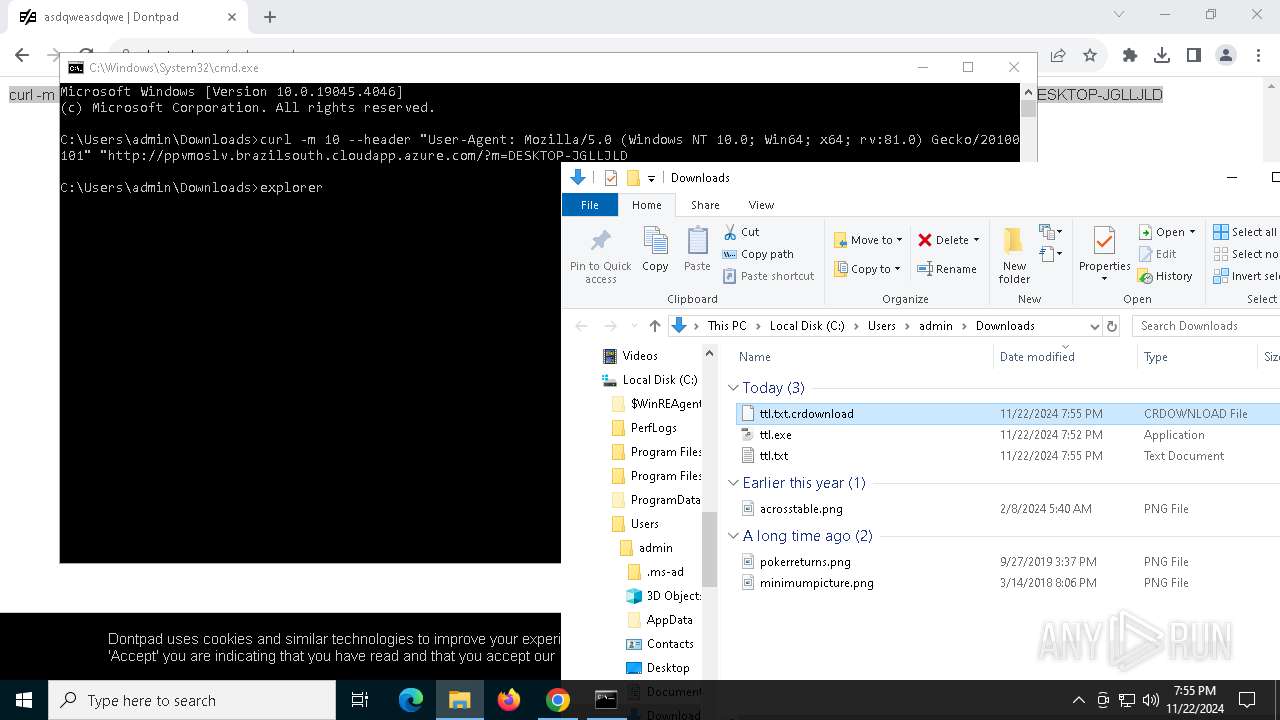
Task: Switch to the Share ribbon tab
Action: coord(705,205)
